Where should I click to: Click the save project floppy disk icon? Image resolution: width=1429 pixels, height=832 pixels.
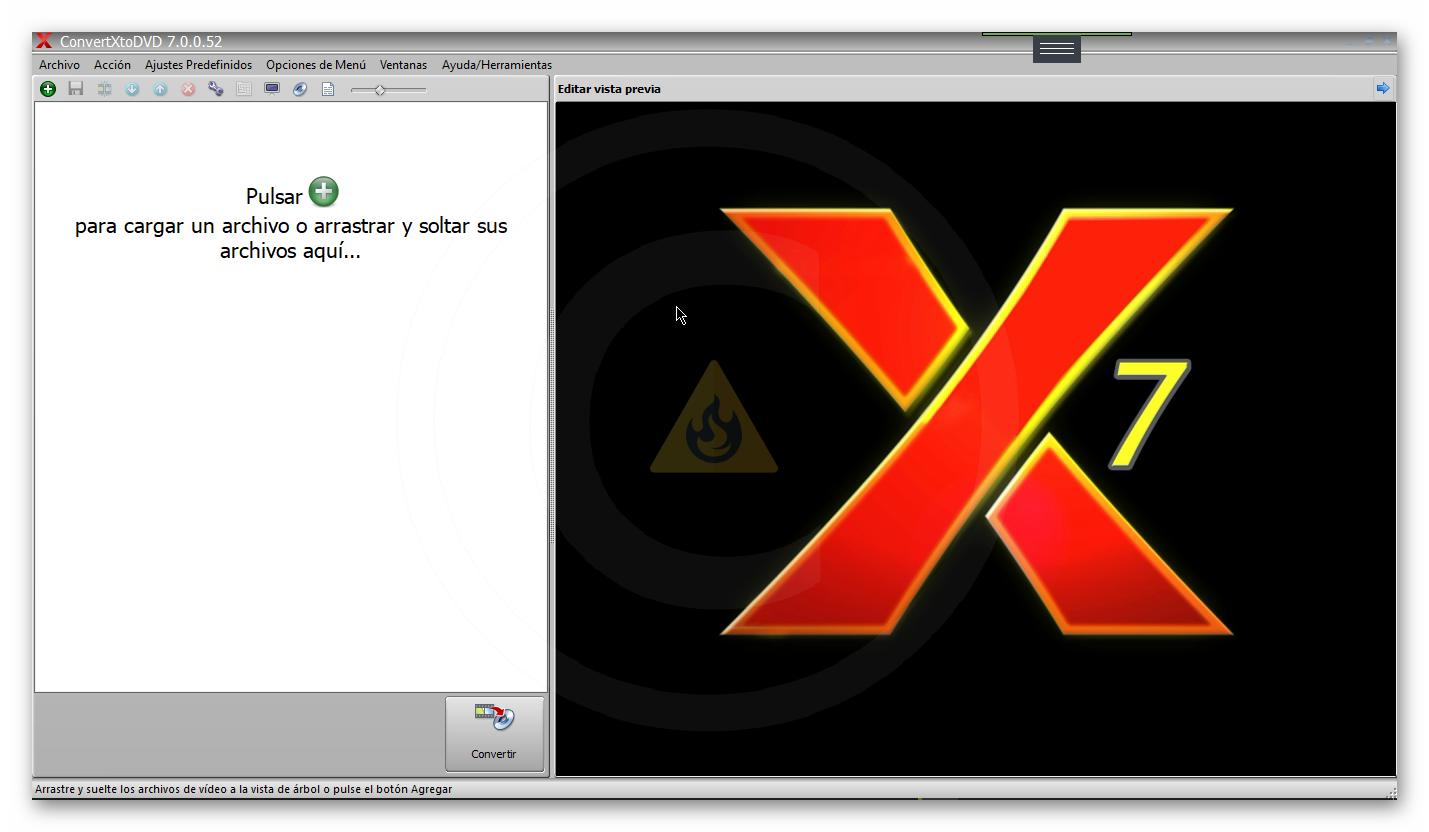coord(76,89)
